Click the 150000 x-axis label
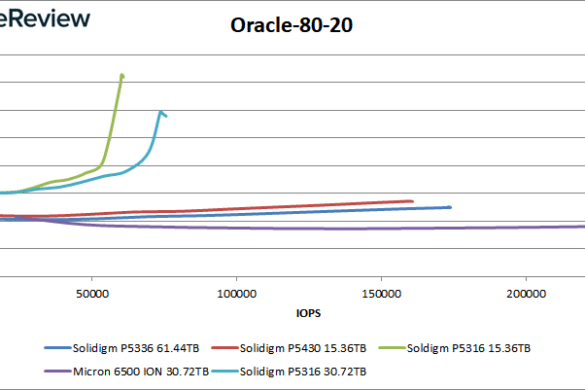 click(x=381, y=294)
